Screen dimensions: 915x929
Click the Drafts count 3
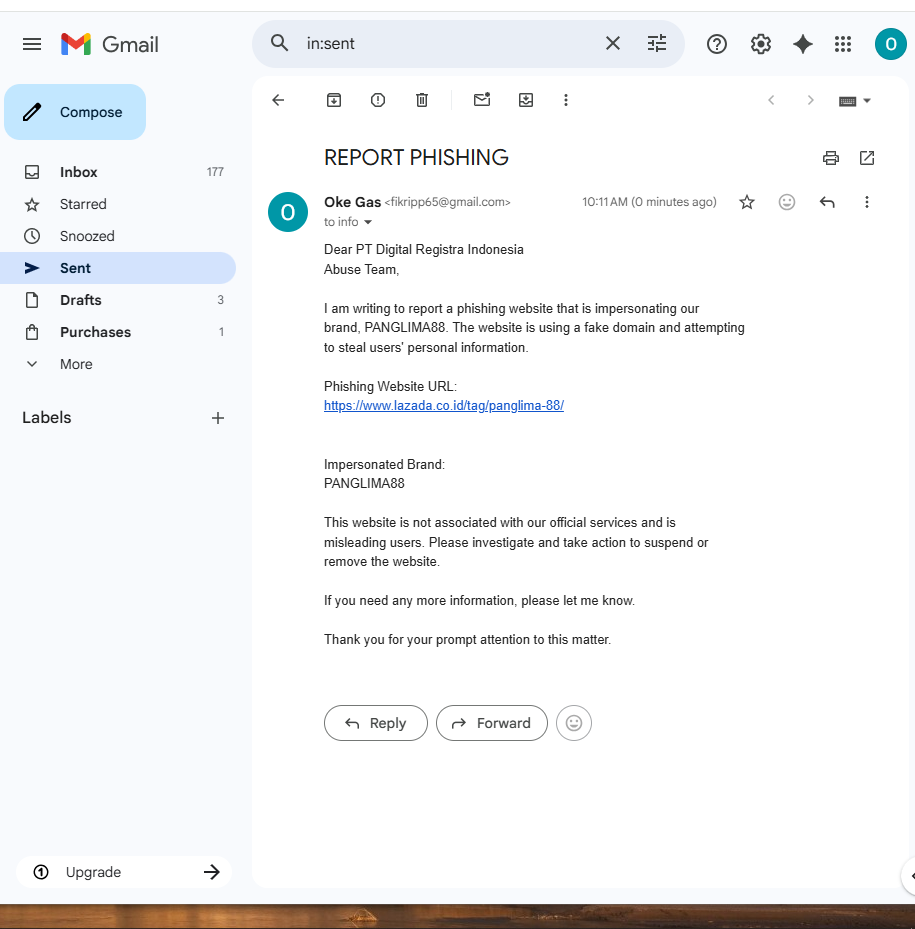coord(220,300)
